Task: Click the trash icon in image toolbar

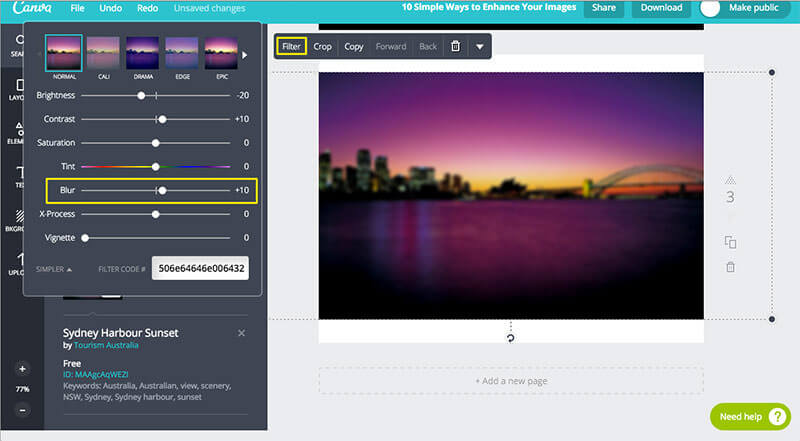Action: coord(455,47)
